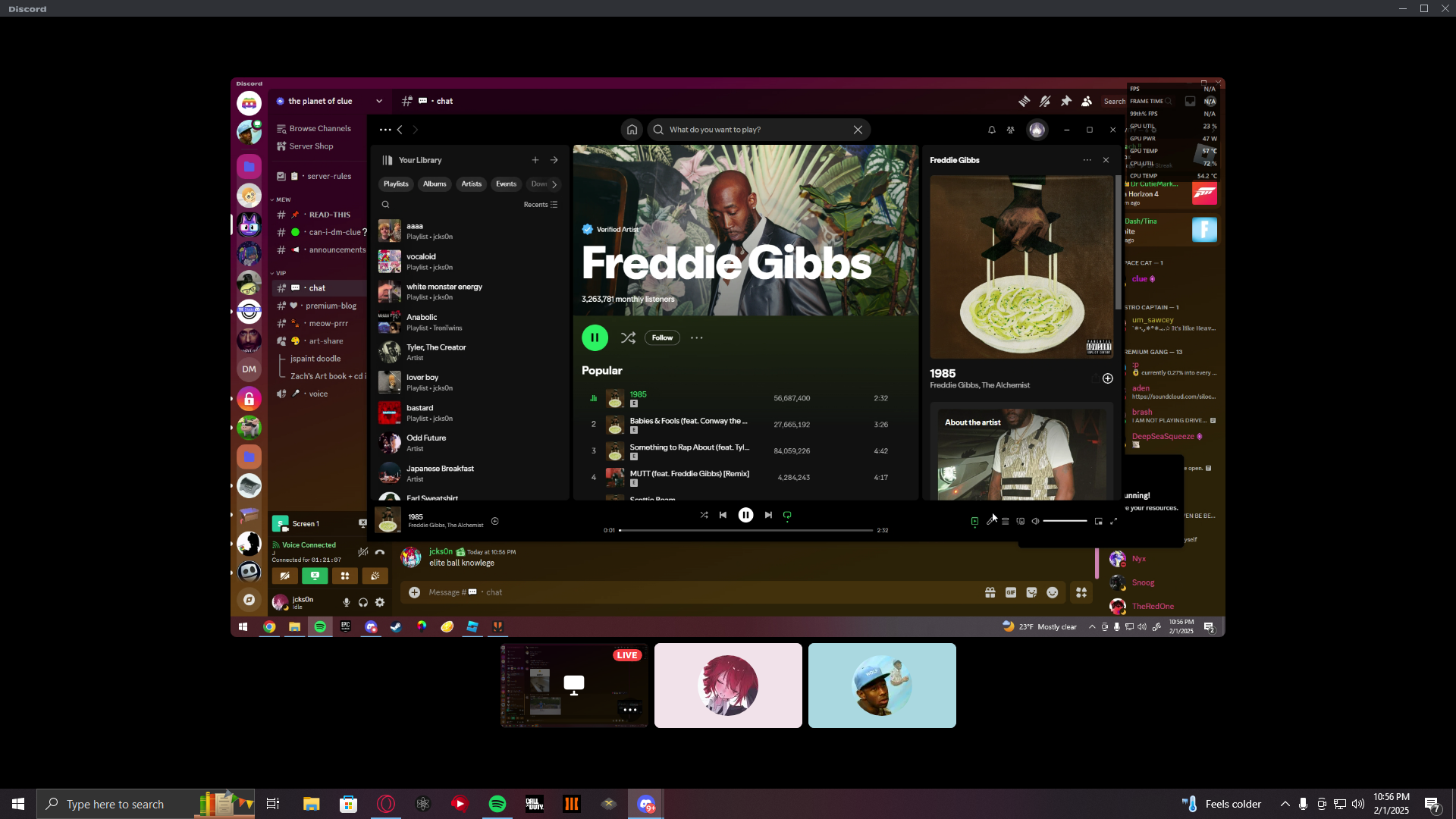Toggle repeat button in Spotify player
Viewport: 1456px width, 819px height.
click(x=787, y=515)
